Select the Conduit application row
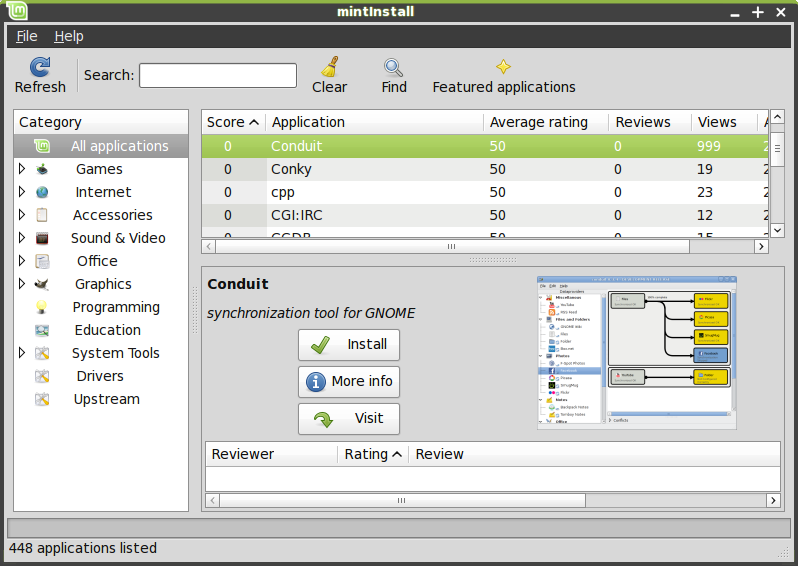This screenshot has height=566, width=798. pos(485,146)
